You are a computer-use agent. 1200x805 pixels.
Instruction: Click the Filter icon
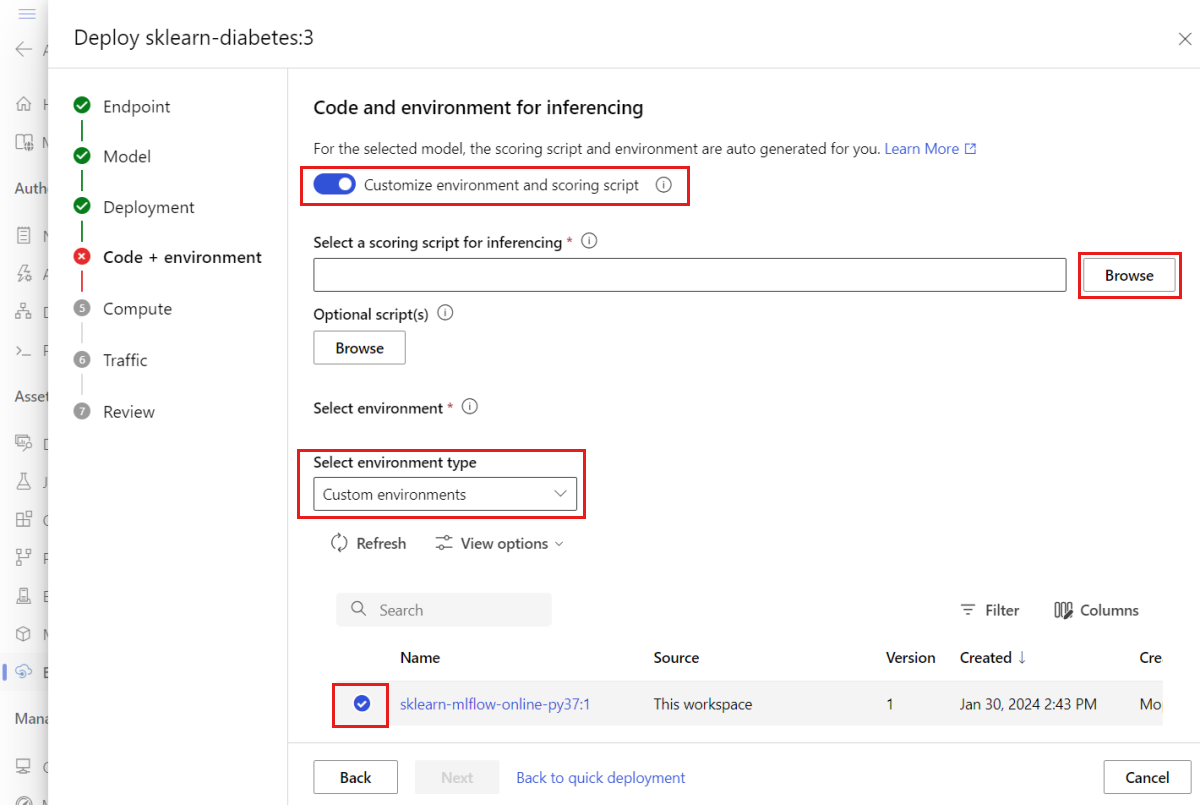[x=968, y=610]
